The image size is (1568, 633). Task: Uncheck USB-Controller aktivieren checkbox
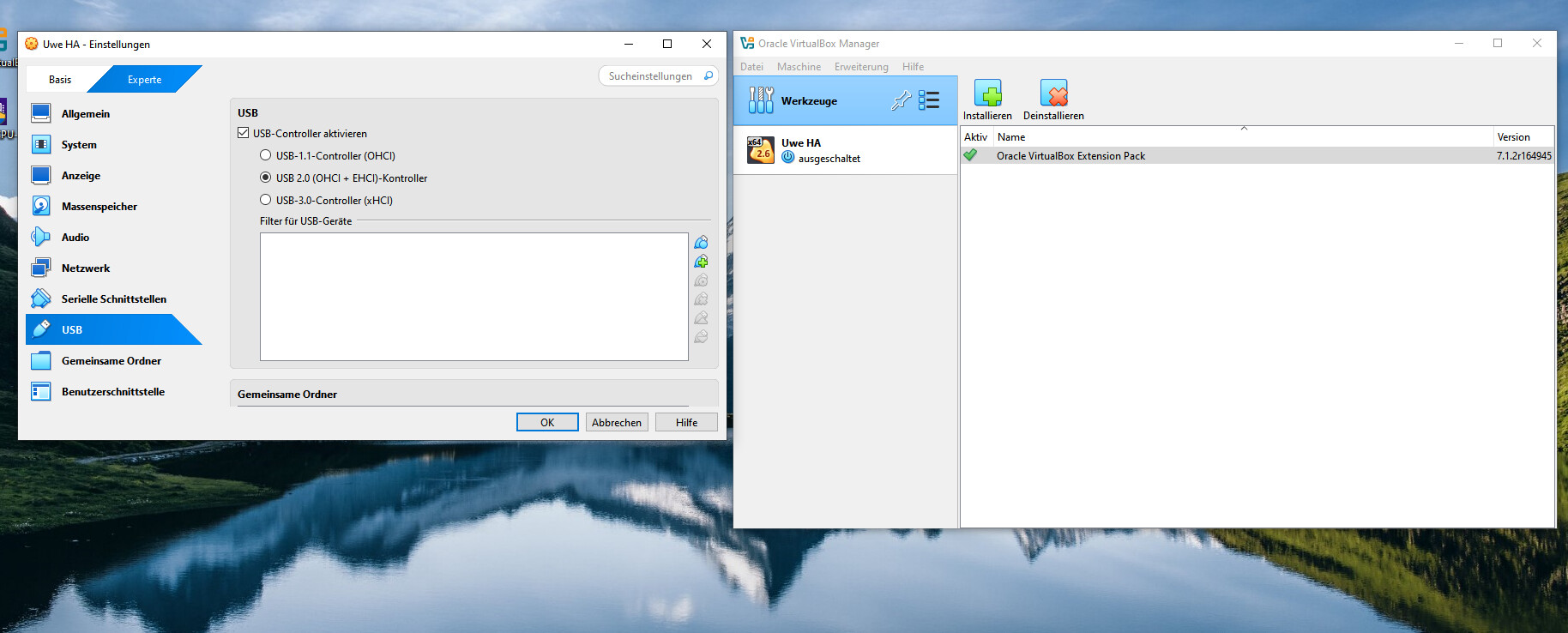coord(244,134)
